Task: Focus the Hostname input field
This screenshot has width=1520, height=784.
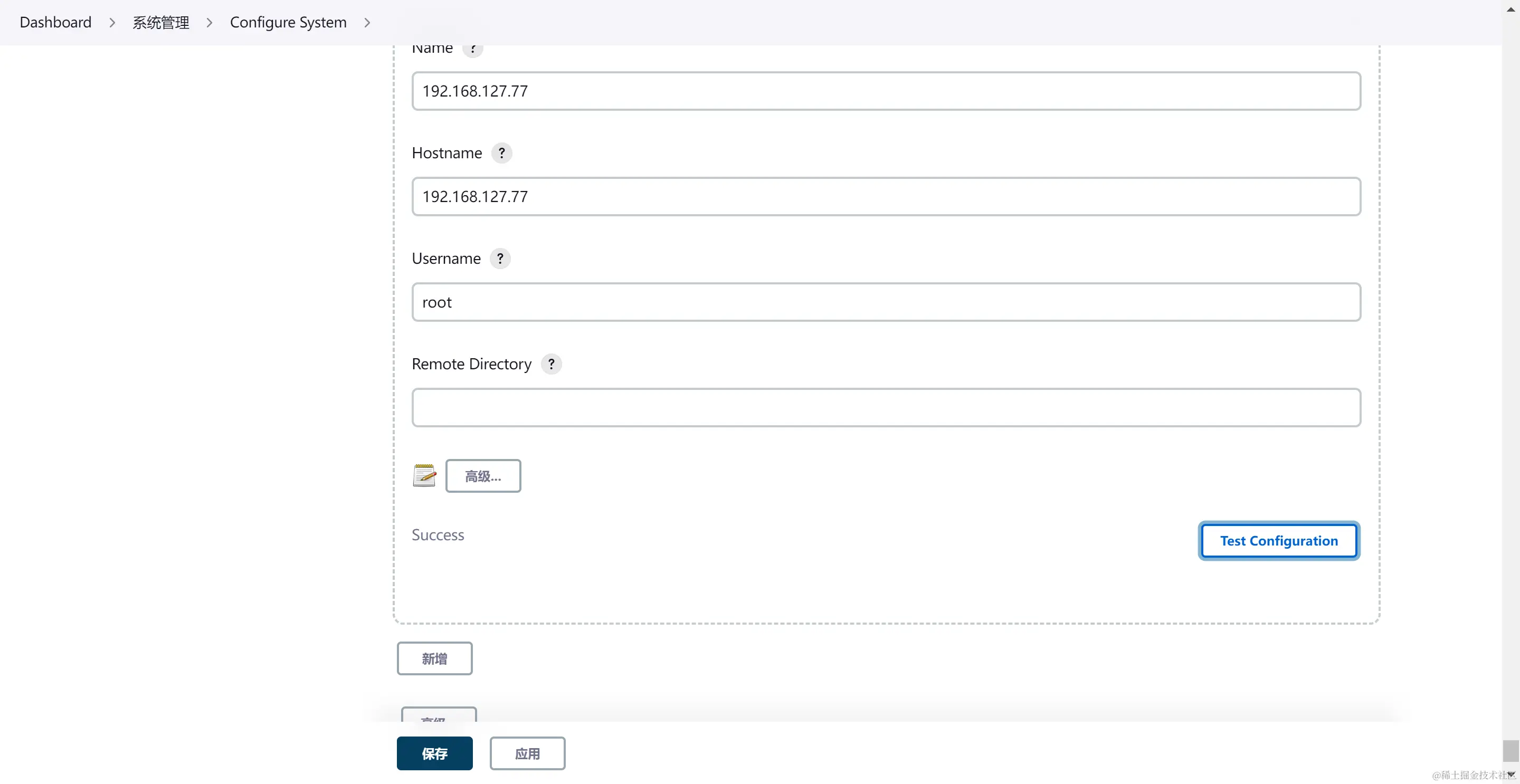Action: click(x=886, y=196)
